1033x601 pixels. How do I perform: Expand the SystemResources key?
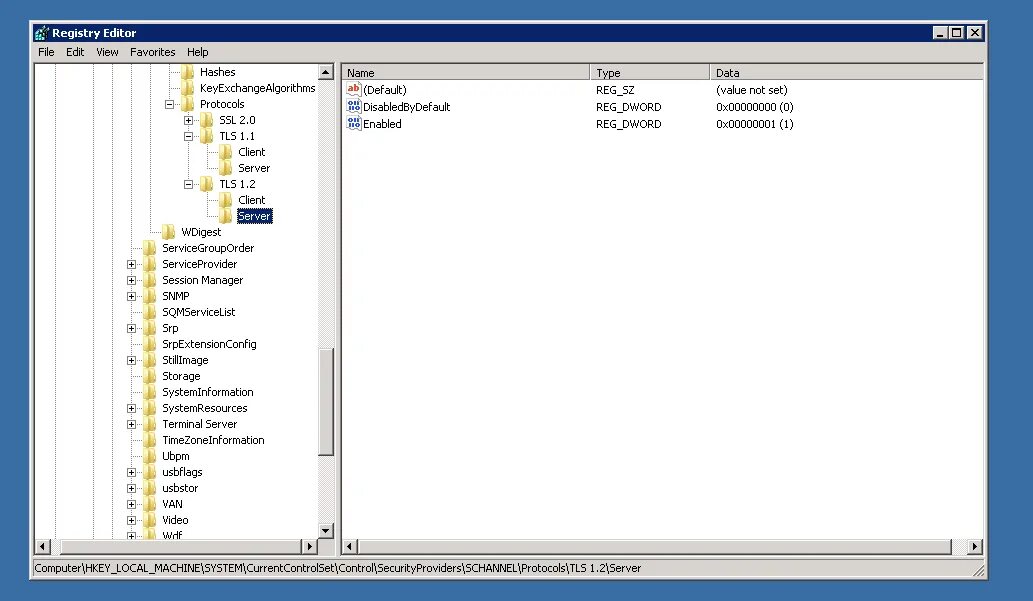(131, 409)
